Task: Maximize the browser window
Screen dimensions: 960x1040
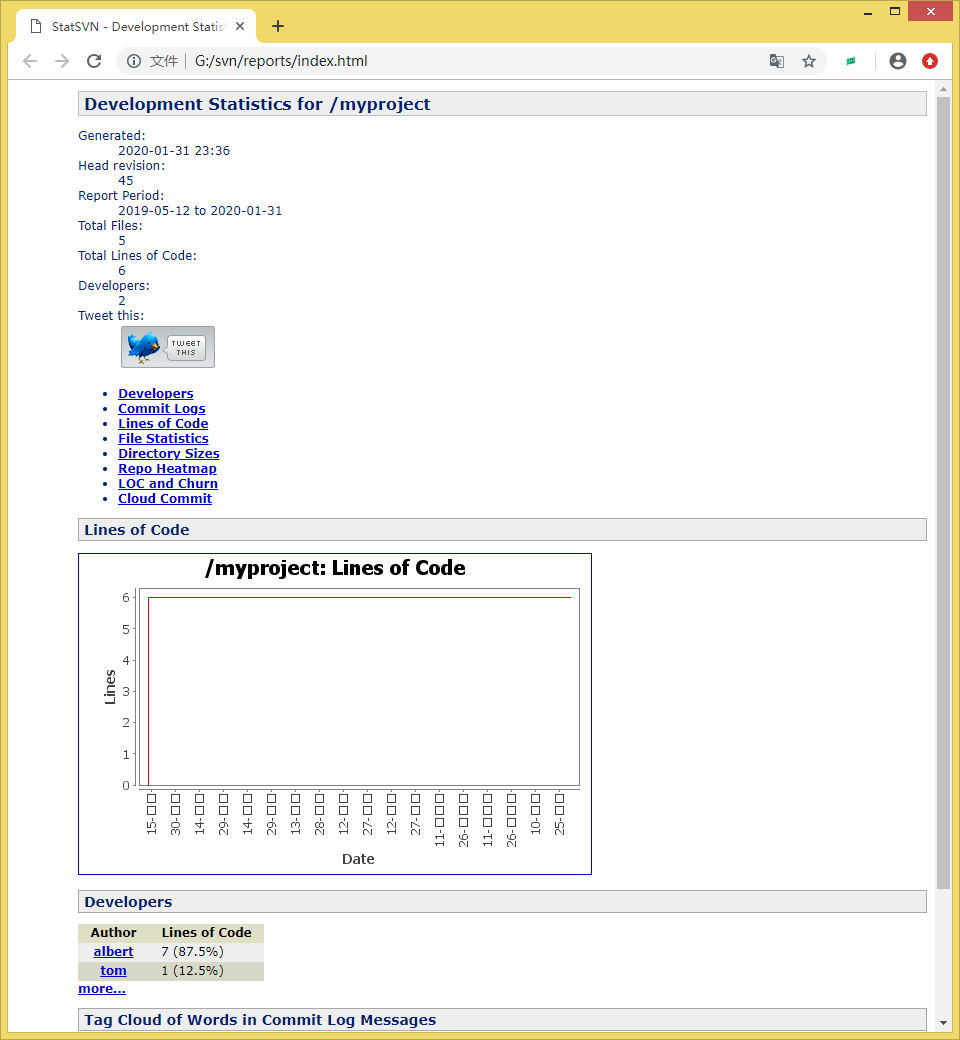Action: pyautogui.click(x=895, y=12)
